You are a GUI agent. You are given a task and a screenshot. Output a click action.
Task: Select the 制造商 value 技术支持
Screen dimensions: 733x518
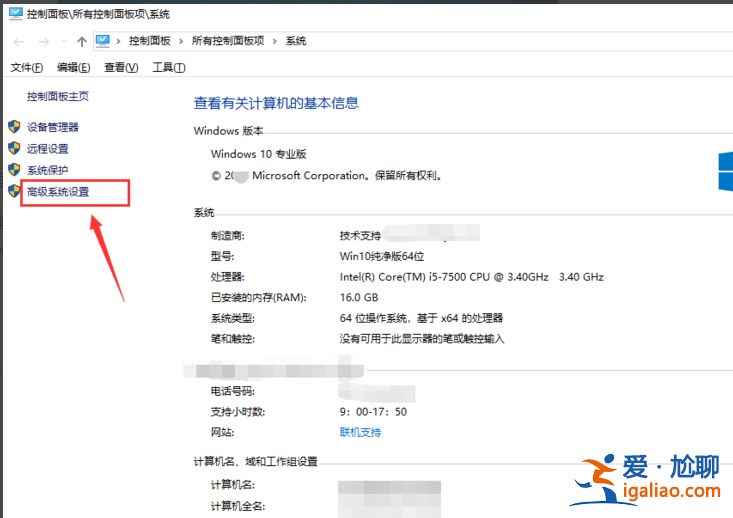pos(360,236)
